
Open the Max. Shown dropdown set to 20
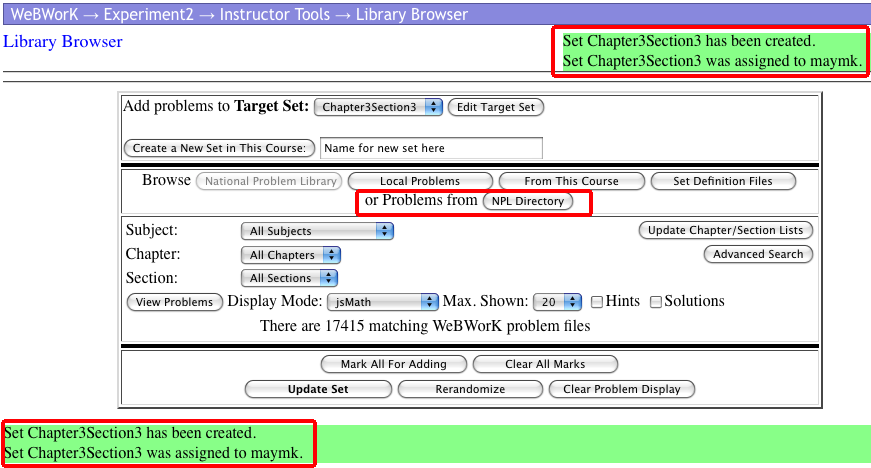point(557,302)
